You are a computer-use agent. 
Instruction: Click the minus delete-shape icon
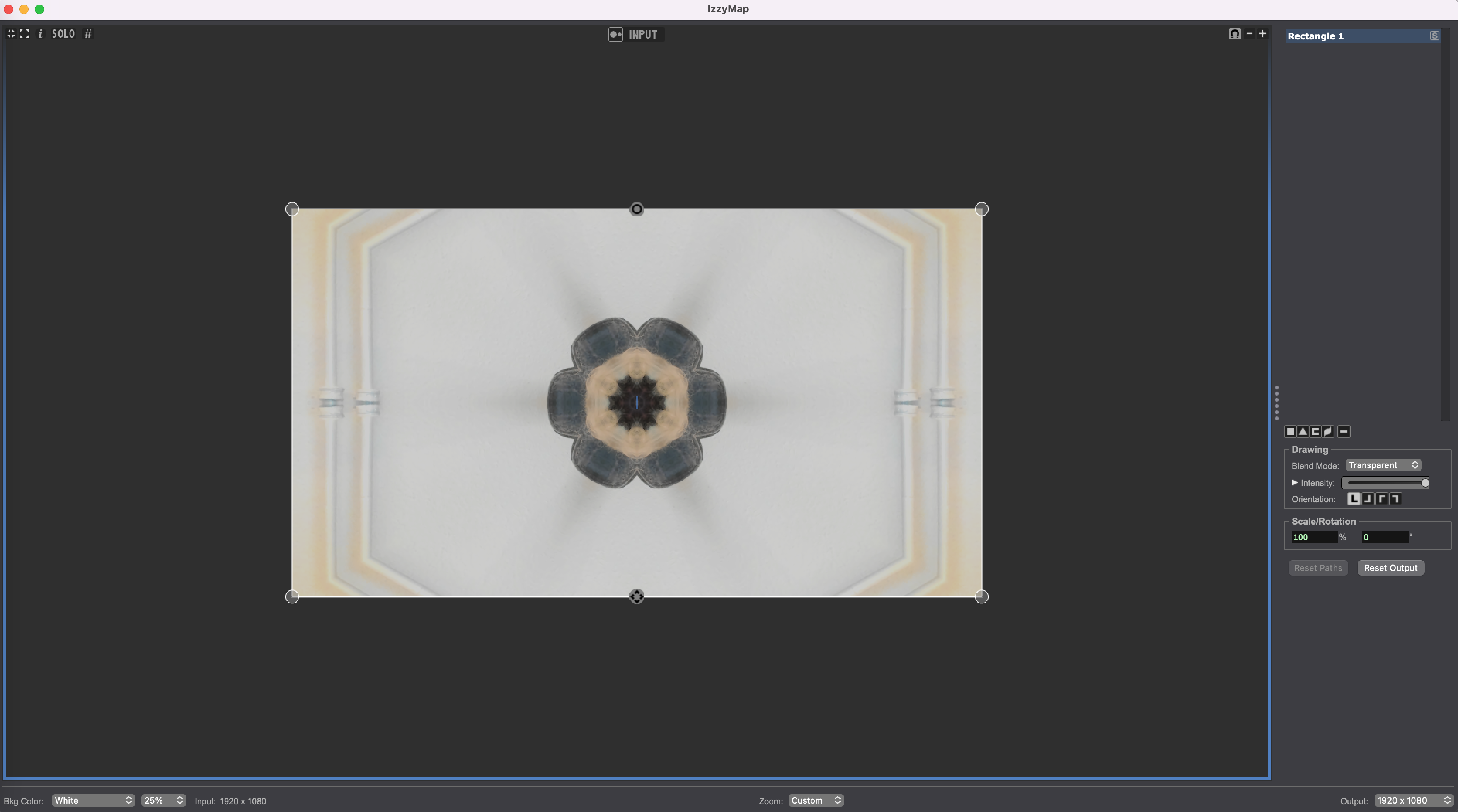point(1344,431)
